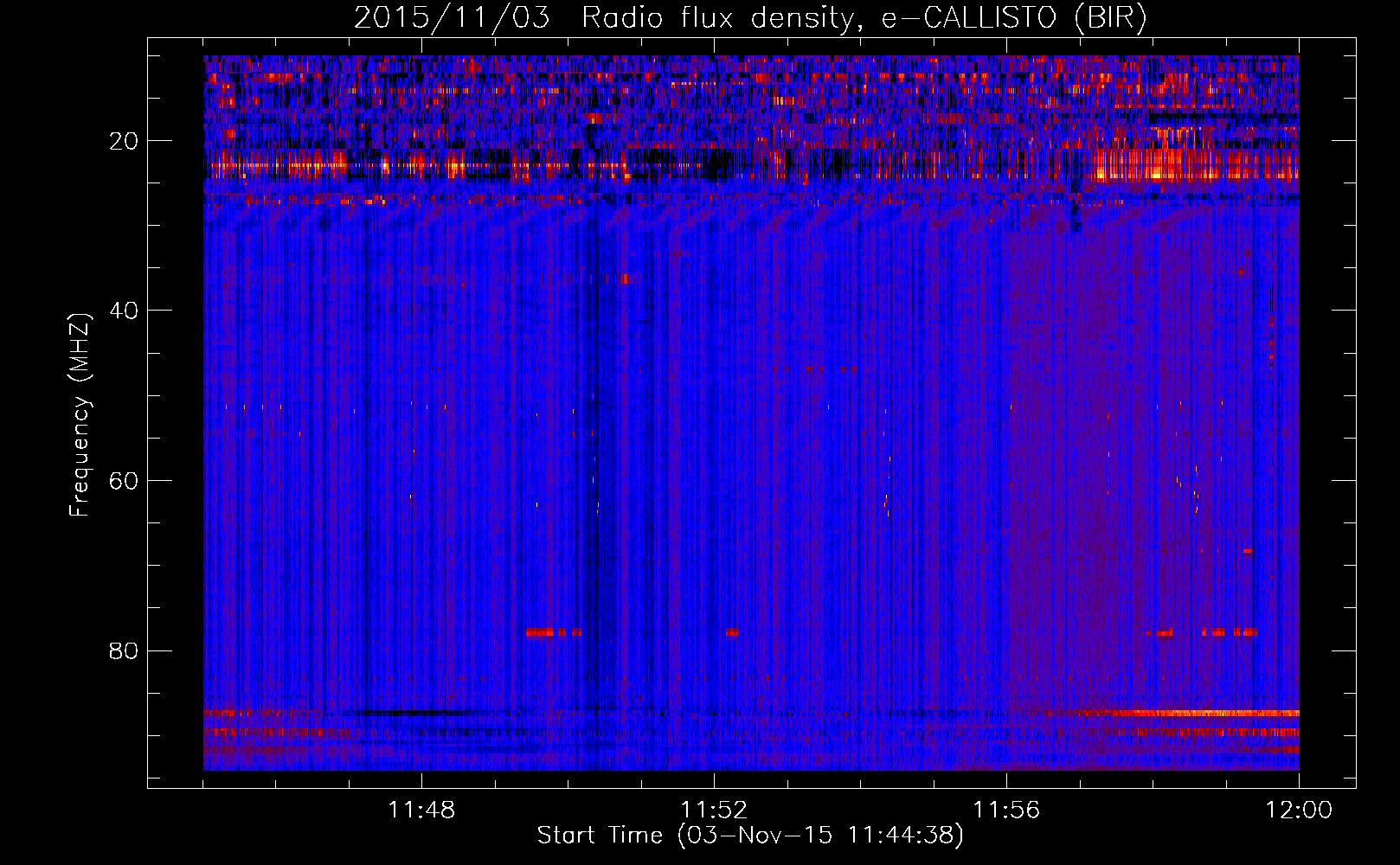
Task: Click the '20' frequency tick label
Action: 125,141
